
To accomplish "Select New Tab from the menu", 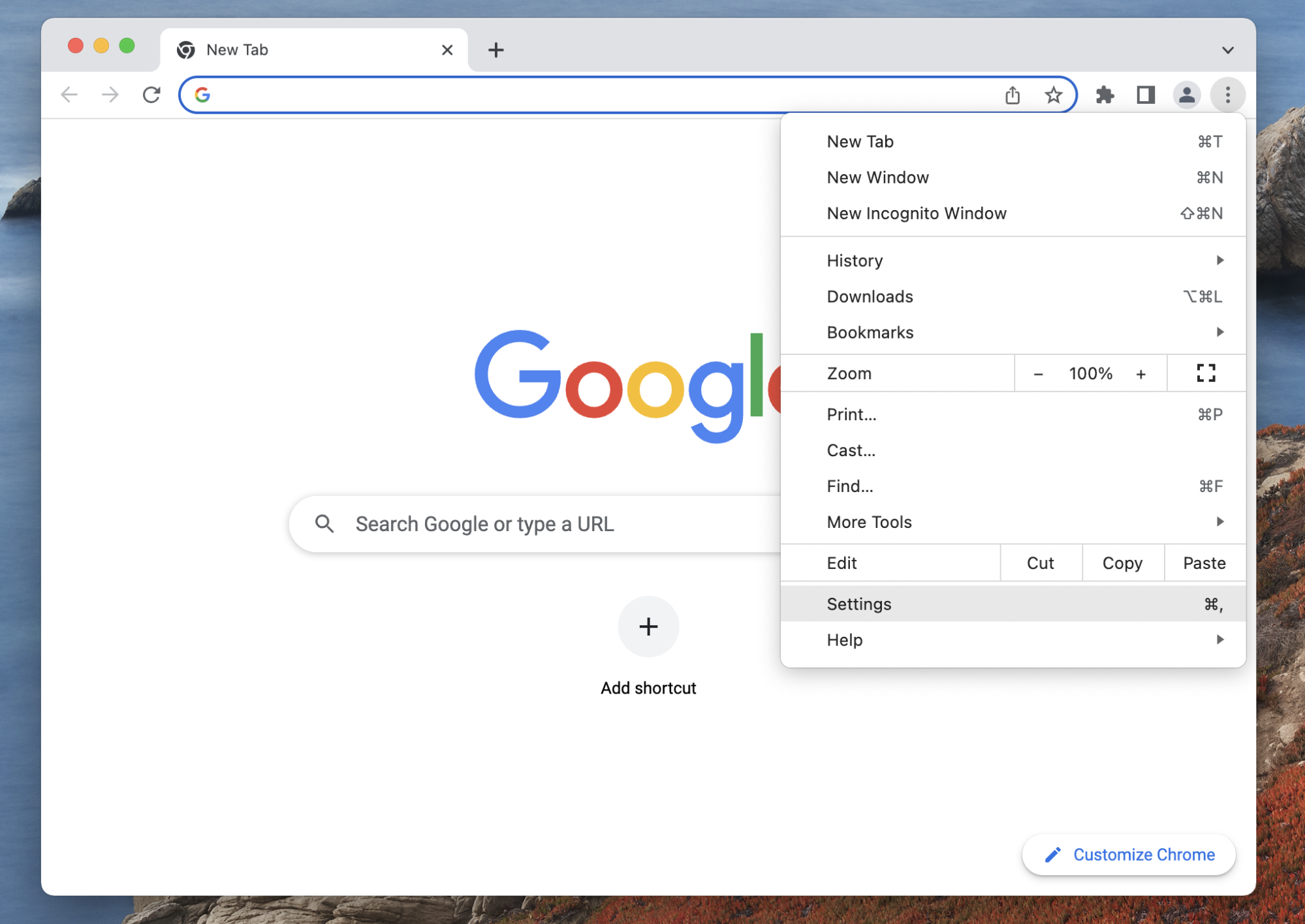I will 1013,142.
